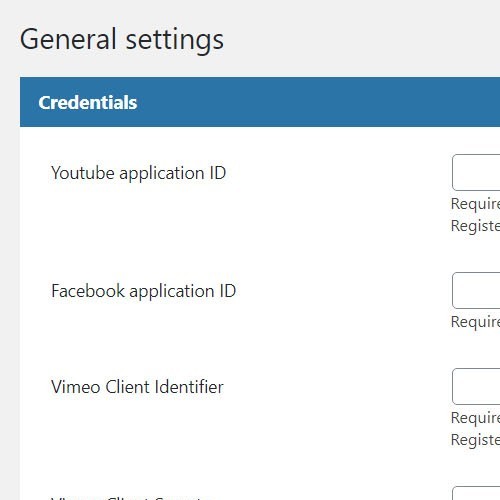Click the Required note below Facebook field
Image resolution: width=500 pixels, height=500 pixels.
pos(475,322)
